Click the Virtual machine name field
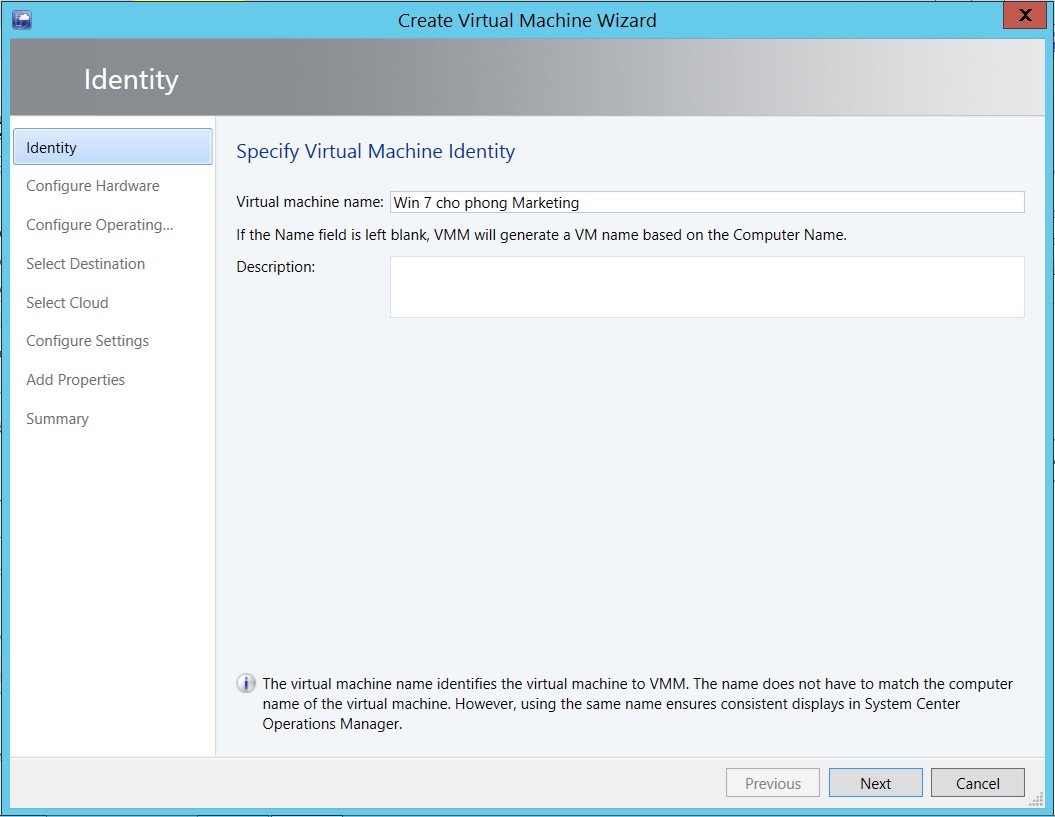Screen dimensions: 1055x817 [x=707, y=203]
